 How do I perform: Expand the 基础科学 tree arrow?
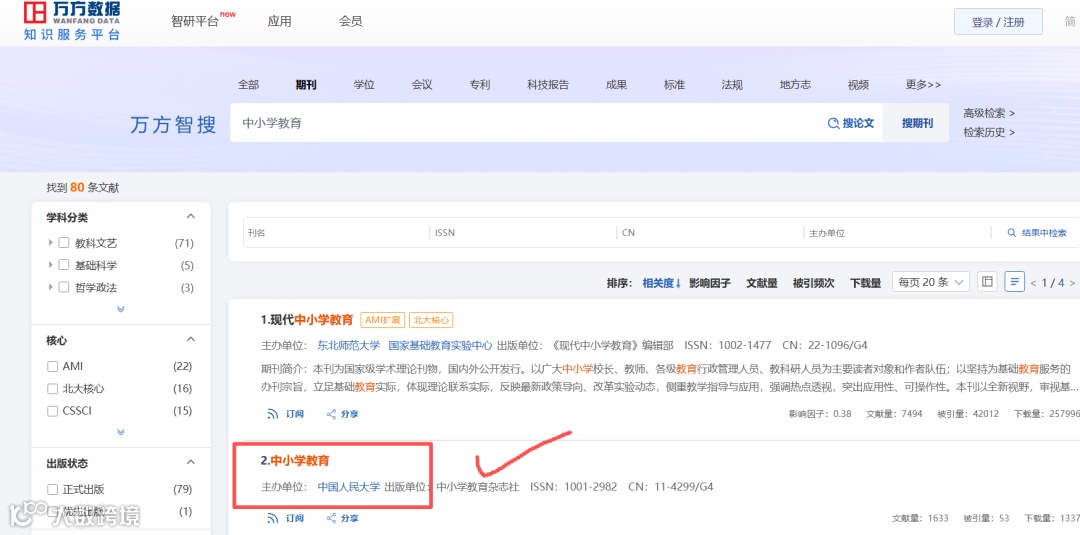pos(50,264)
